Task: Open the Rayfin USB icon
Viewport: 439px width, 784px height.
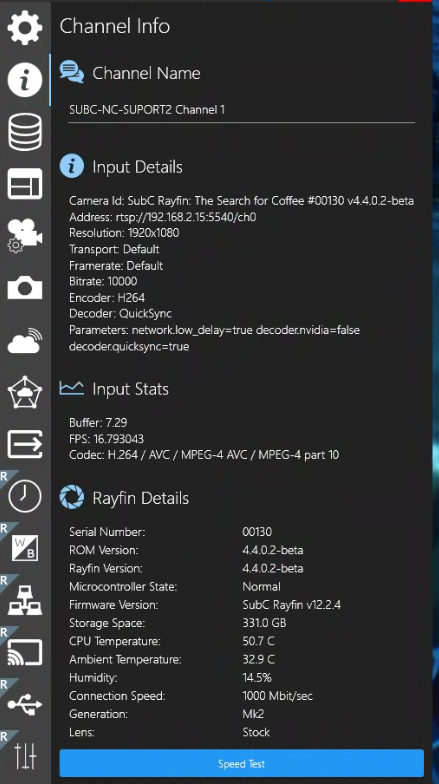Action: coord(24,704)
